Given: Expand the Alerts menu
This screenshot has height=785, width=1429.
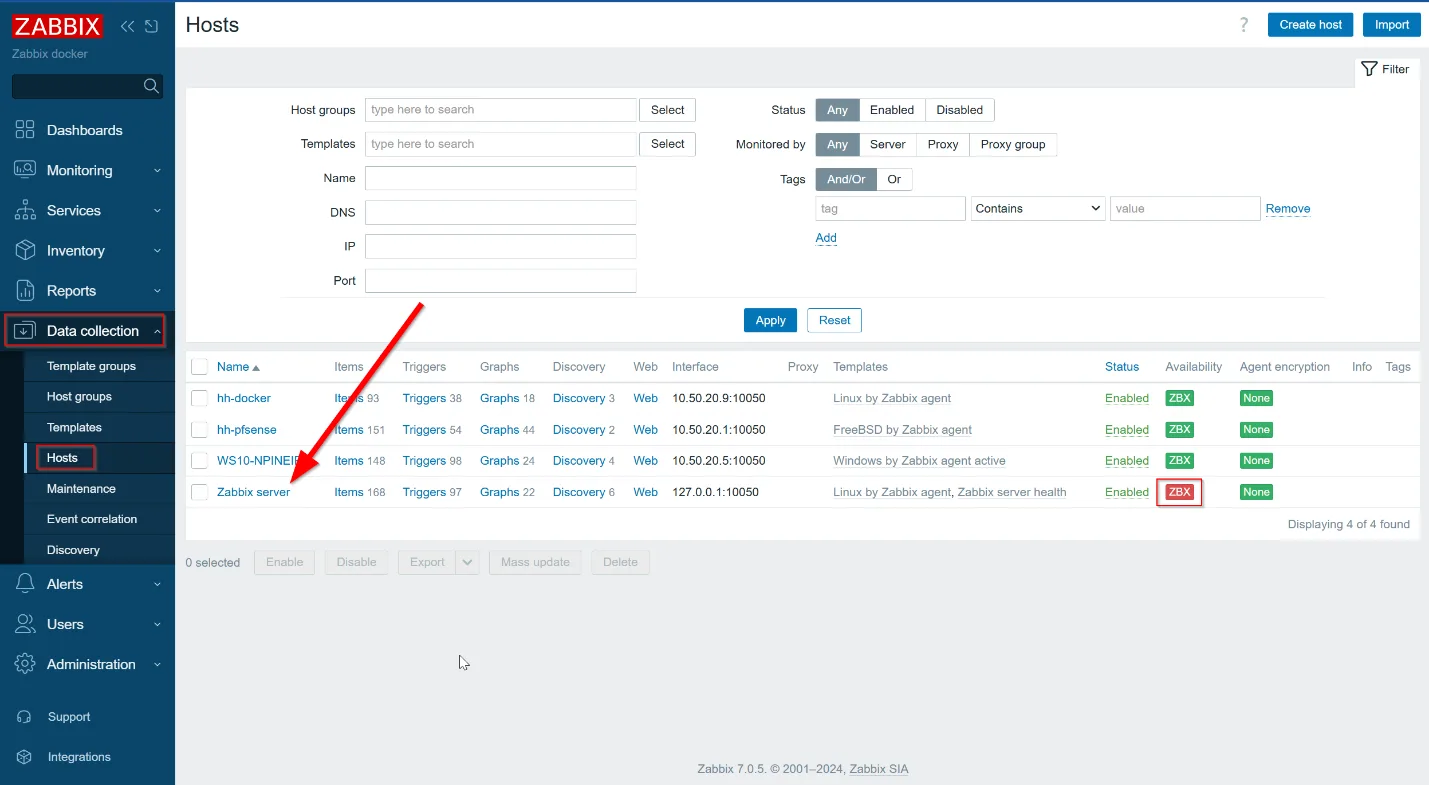Looking at the screenshot, I should (x=87, y=584).
